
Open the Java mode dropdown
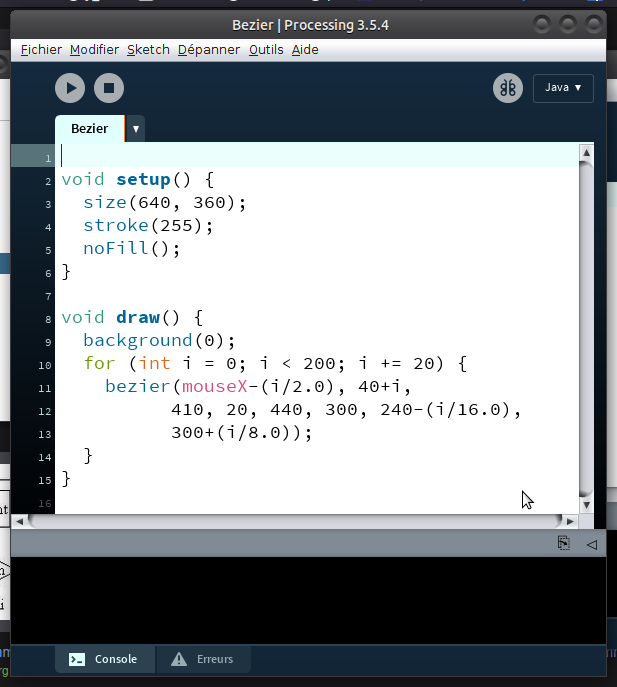[563, 88]
